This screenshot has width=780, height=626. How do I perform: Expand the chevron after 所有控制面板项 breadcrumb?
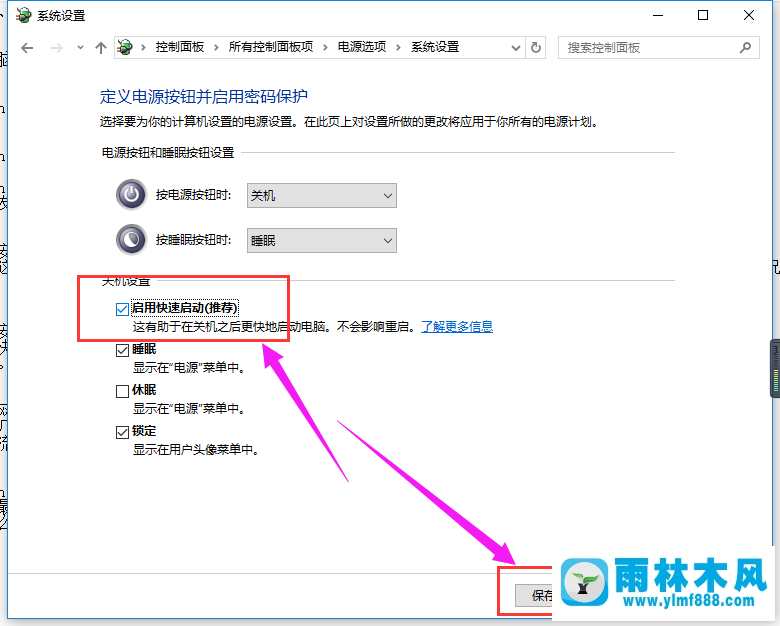click(x=325, y=47)
